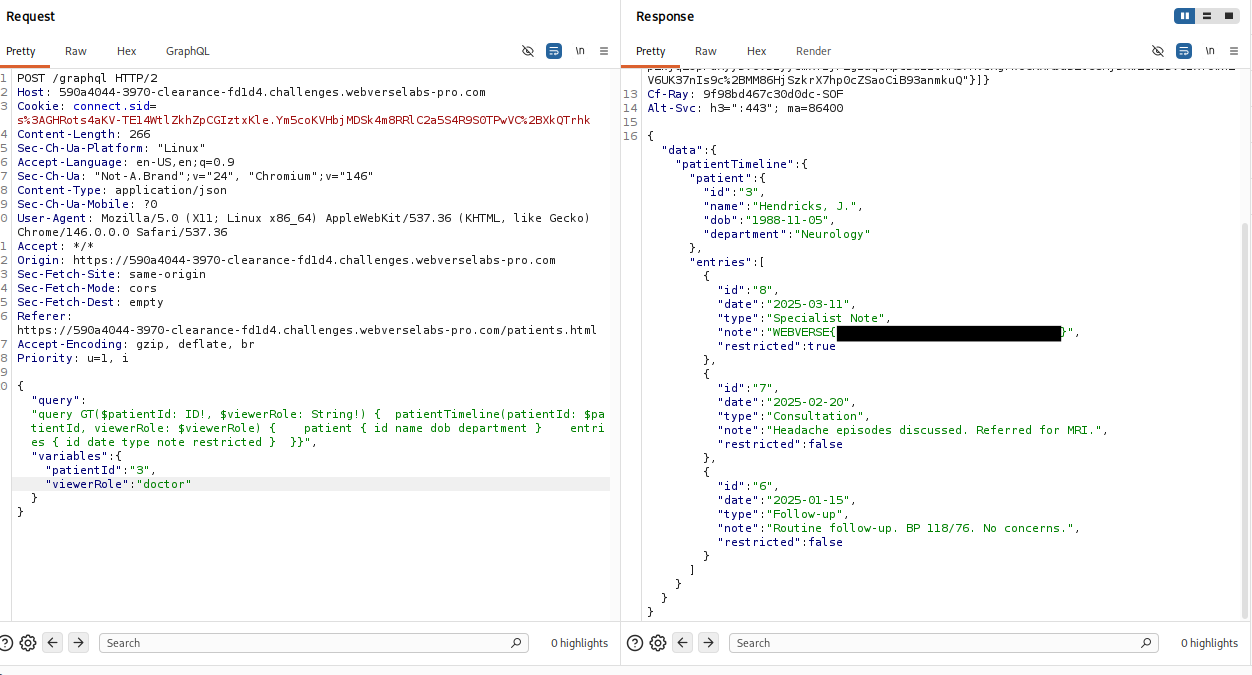Image resolution: width=1252 pixels, height=675 pixels.
Task: Toggle \n newline display in Response panel
Action: click(x=1210, y=51)
